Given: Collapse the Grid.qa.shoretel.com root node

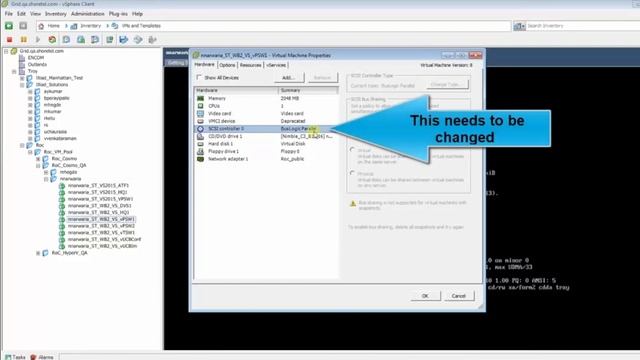Looking at the screenshot, I should tap(6, 51).
